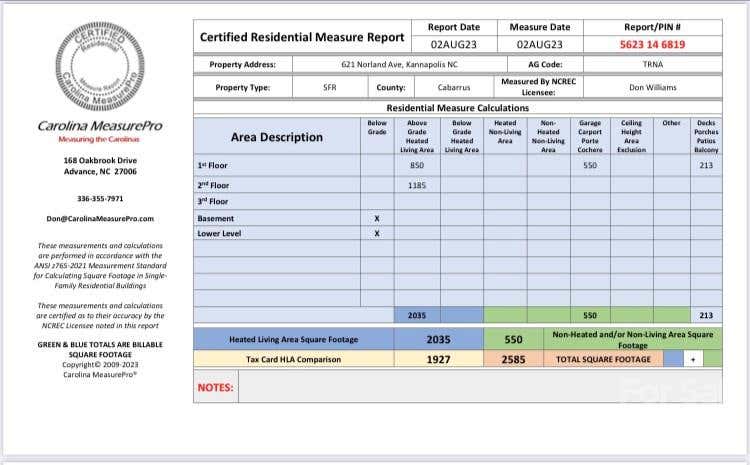Click the orange Total Square Footage 2585 cell
Screen dimensions: 750x465
tap(513, 359)
